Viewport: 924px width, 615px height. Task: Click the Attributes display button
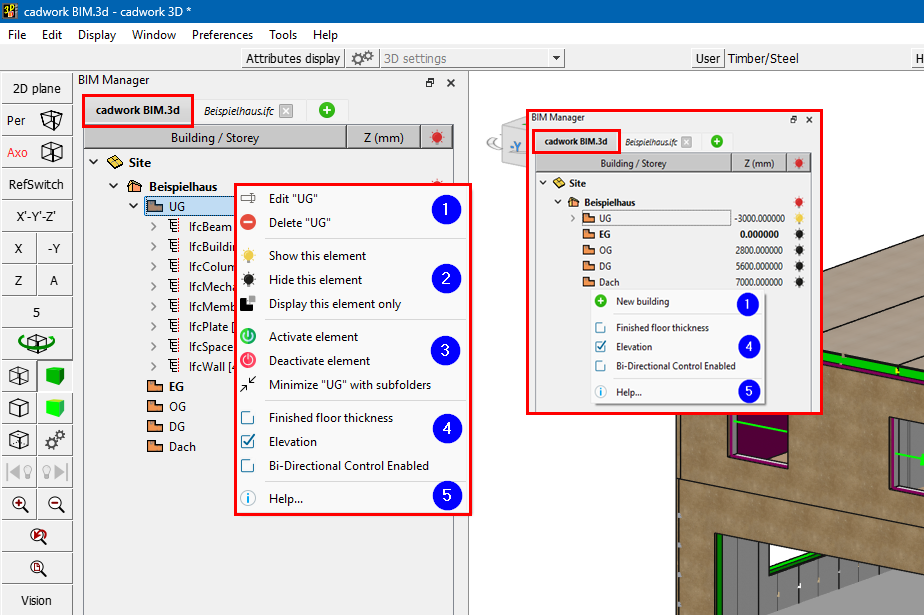[293, 59]
